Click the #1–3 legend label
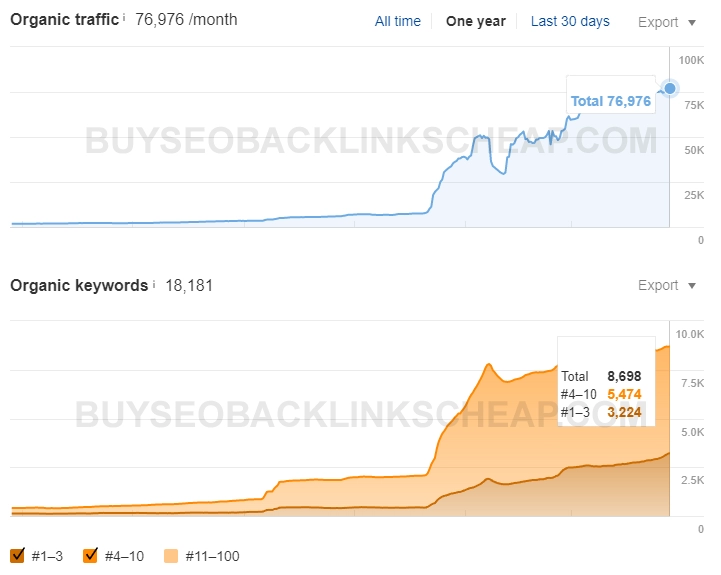The width and height of the screenshot is (721, 575). coord(47,556)
